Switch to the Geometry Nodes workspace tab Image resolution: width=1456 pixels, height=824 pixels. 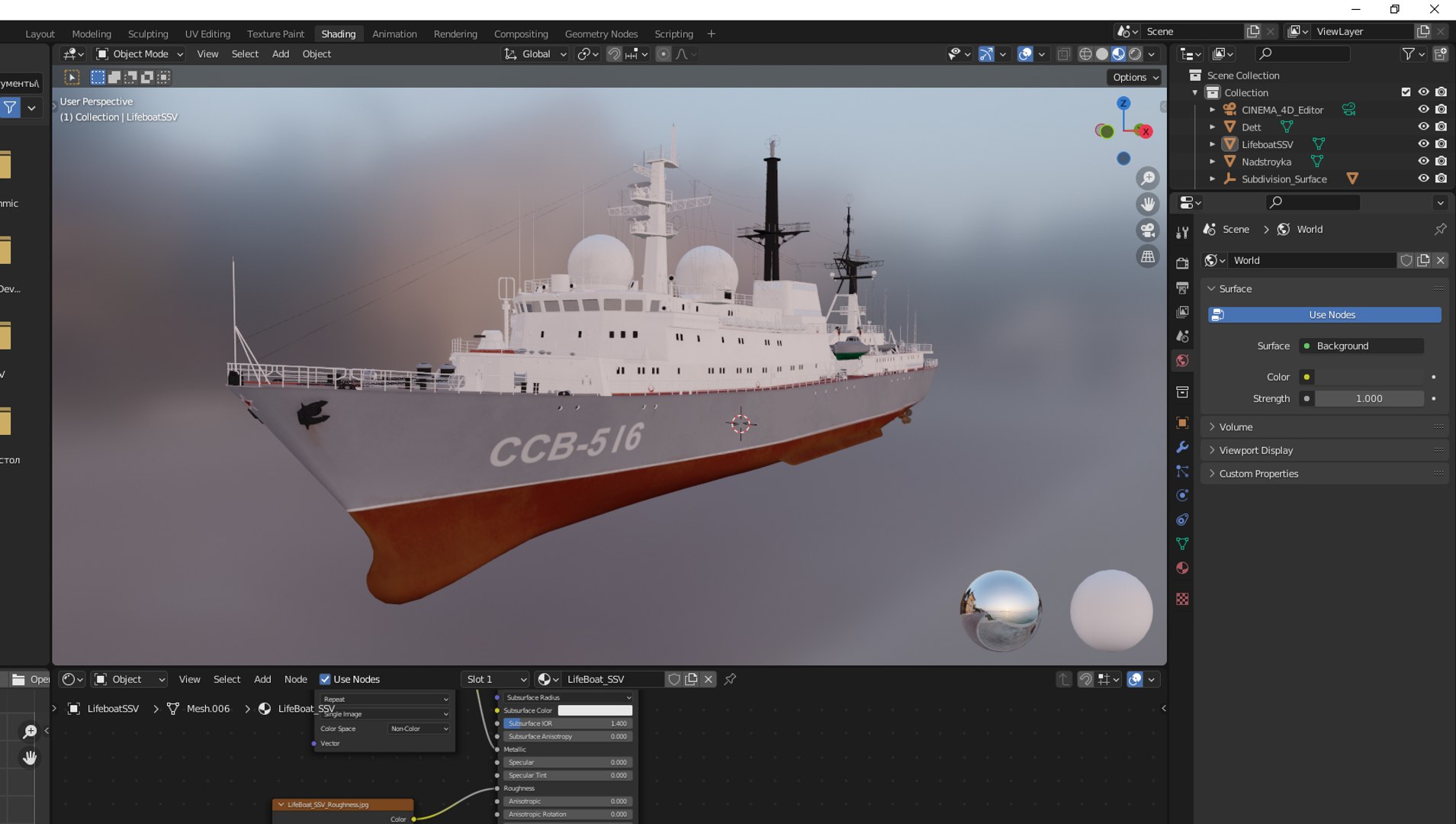601,34
